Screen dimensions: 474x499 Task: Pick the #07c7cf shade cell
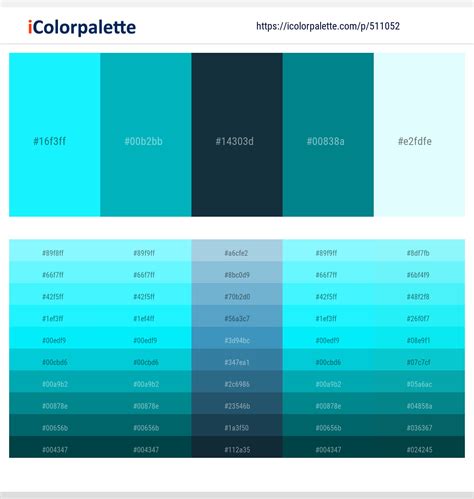(x=419, y=360)
